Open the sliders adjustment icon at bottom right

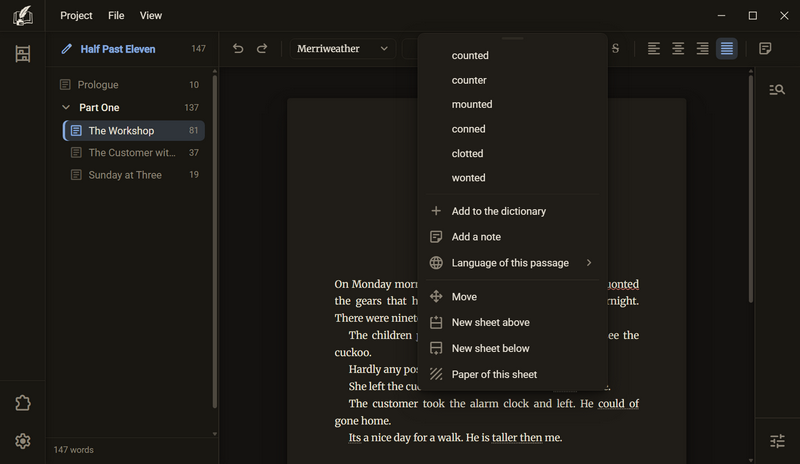[x=777, y=441]
